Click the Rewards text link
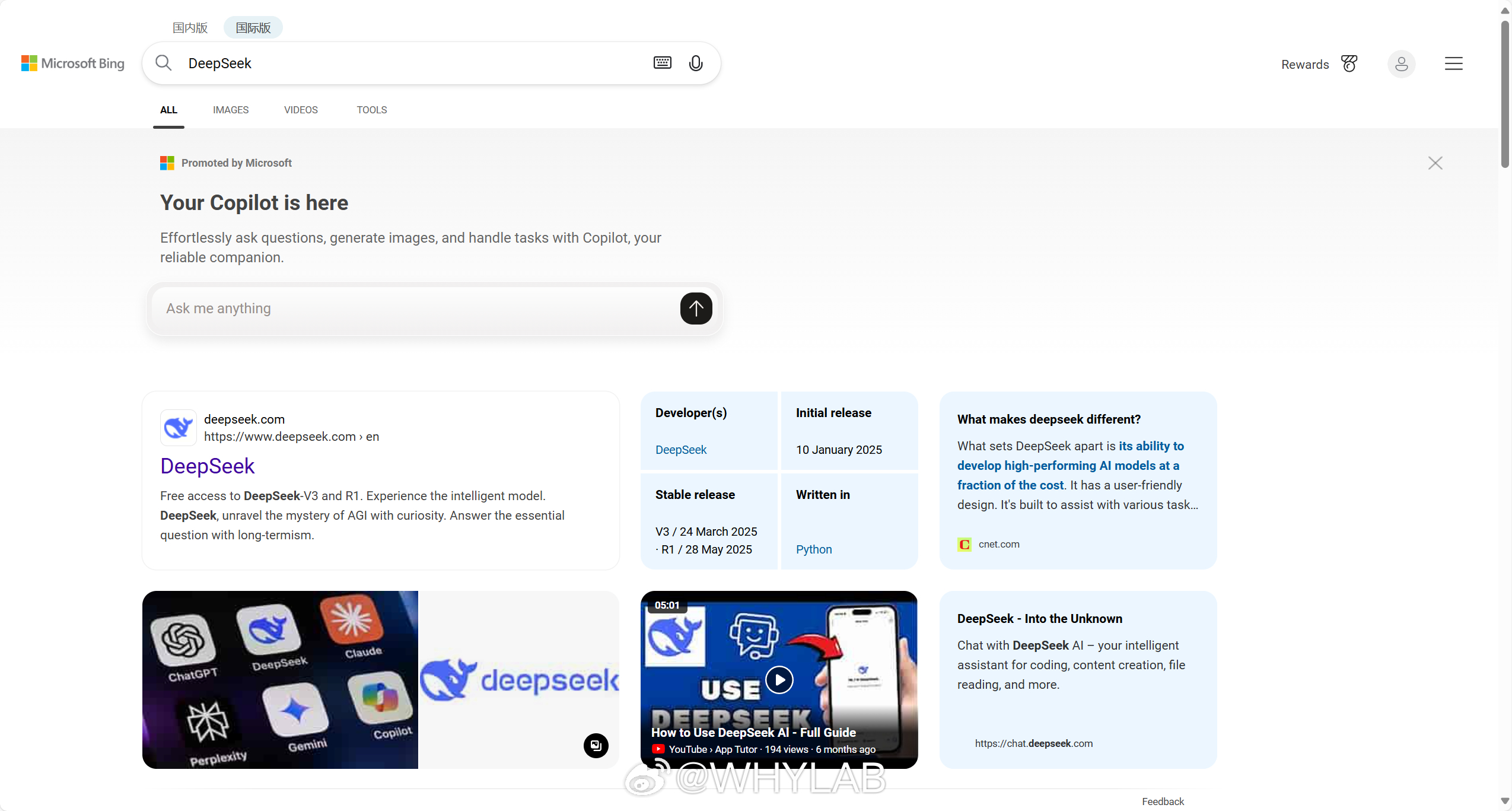The height and width of the screenshot is (811, 1512). [x=1305, y=64]
